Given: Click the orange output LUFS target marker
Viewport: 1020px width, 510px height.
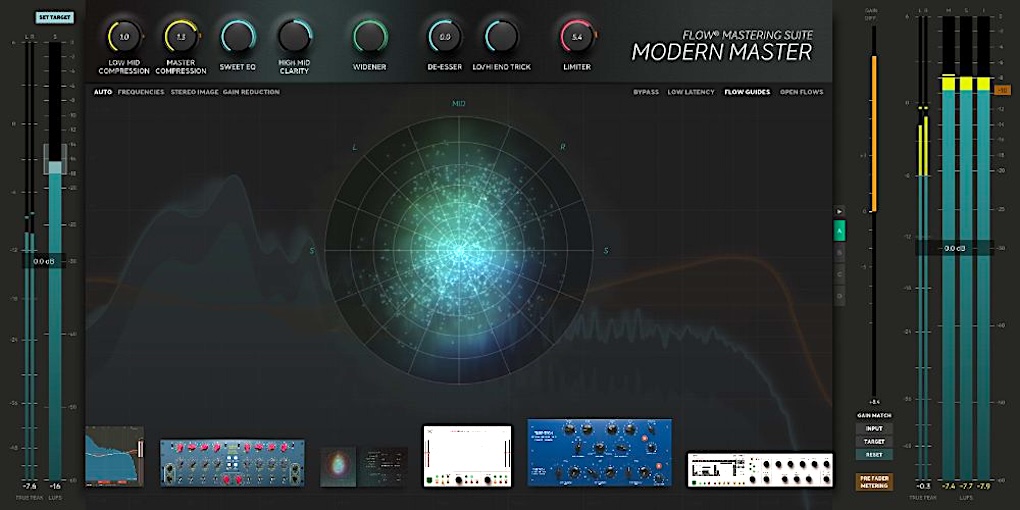Looking at the screenshot, I should click(1002, 90).
